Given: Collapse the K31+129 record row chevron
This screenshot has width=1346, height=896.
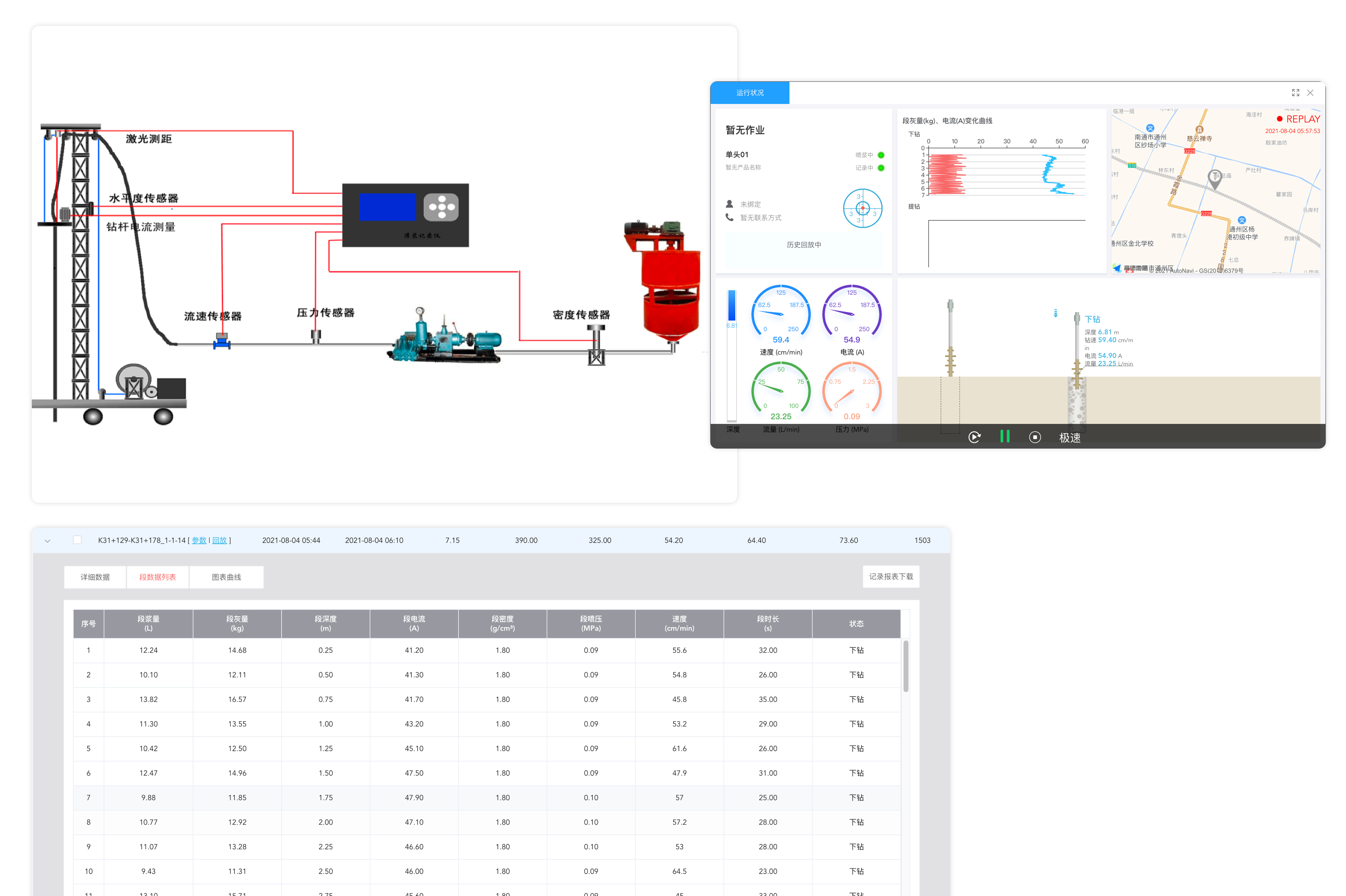Looking at the screenshot, I should pos(47,540).
